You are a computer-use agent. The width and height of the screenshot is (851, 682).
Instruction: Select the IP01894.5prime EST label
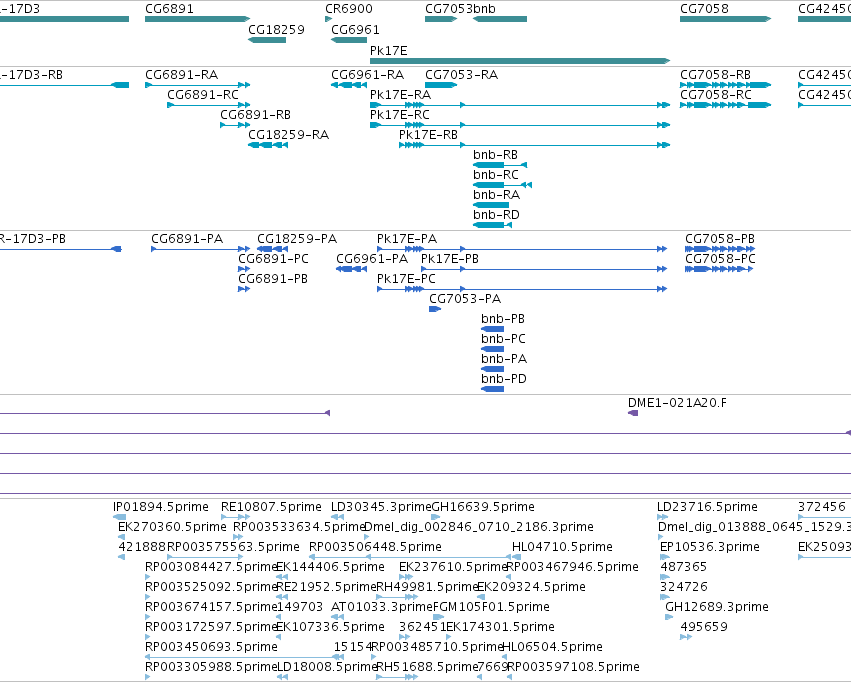coord(161,507)
